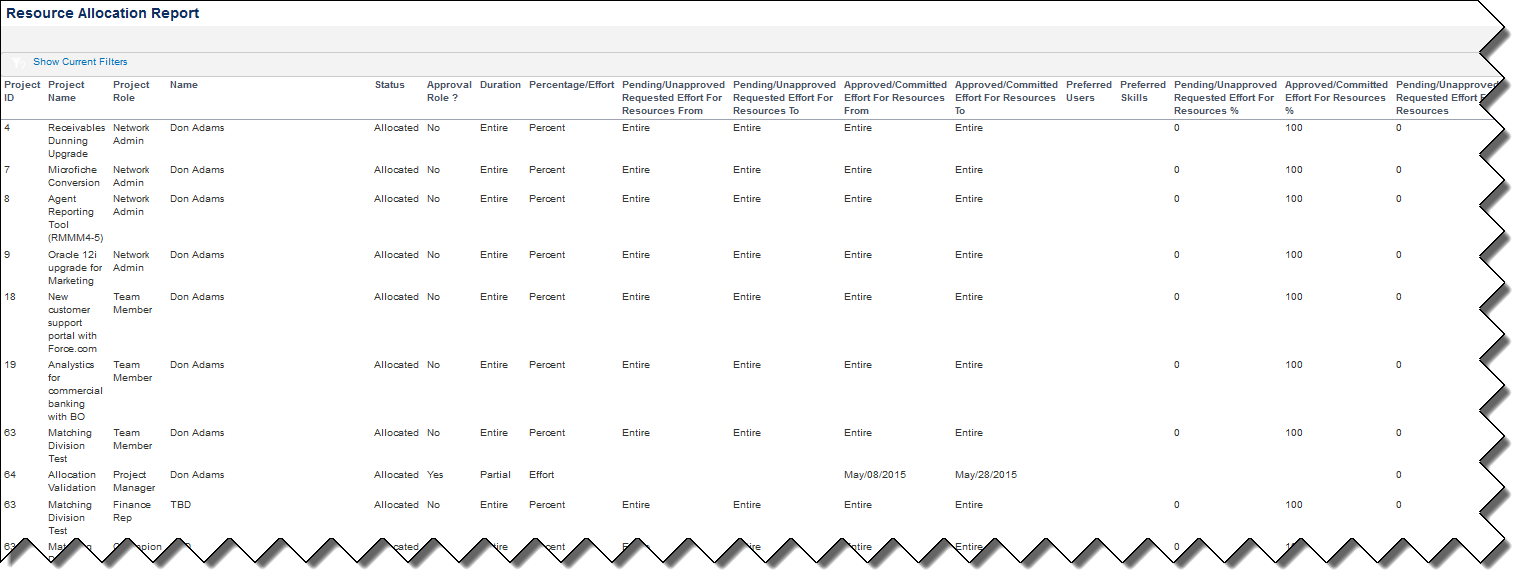Click the Duration column header
Screen dimensions: 1520x579
tap(500, 85)
